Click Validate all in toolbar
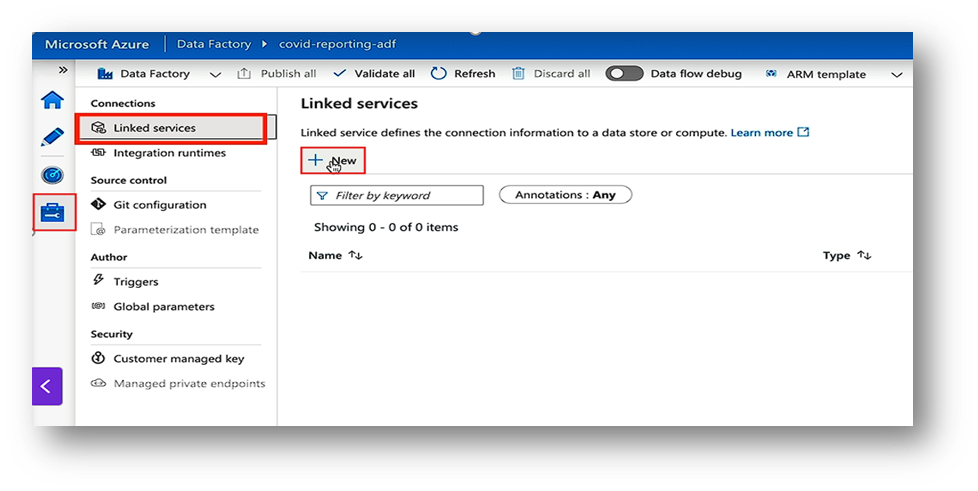The image size is (978, 491). 374,74
